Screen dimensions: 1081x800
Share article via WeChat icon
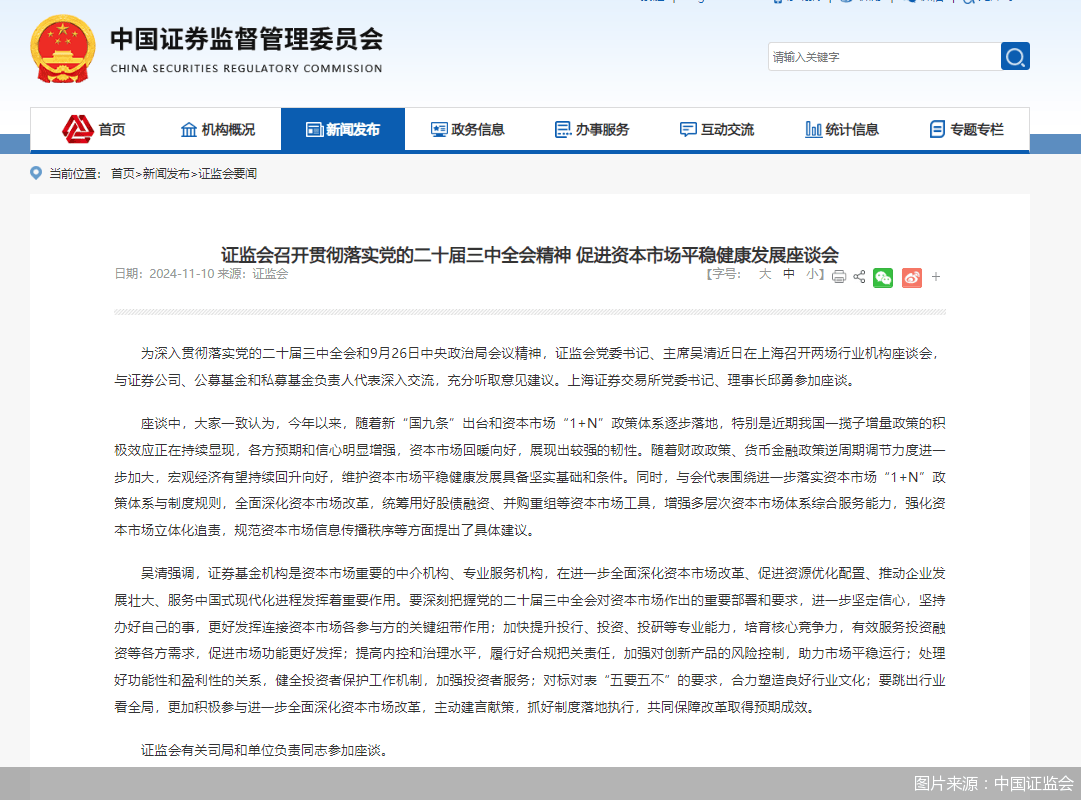pyautogui.click(x=883, y=277)
